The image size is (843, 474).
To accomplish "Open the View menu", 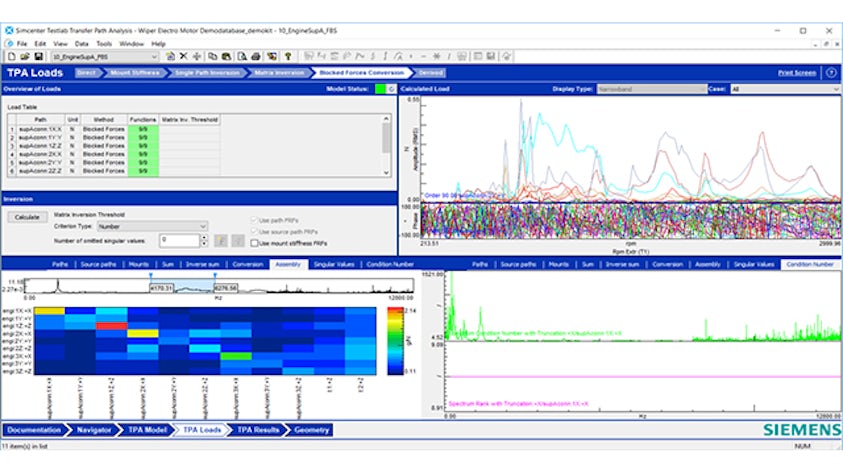I will pyautogui.click(x=60, y=44).
